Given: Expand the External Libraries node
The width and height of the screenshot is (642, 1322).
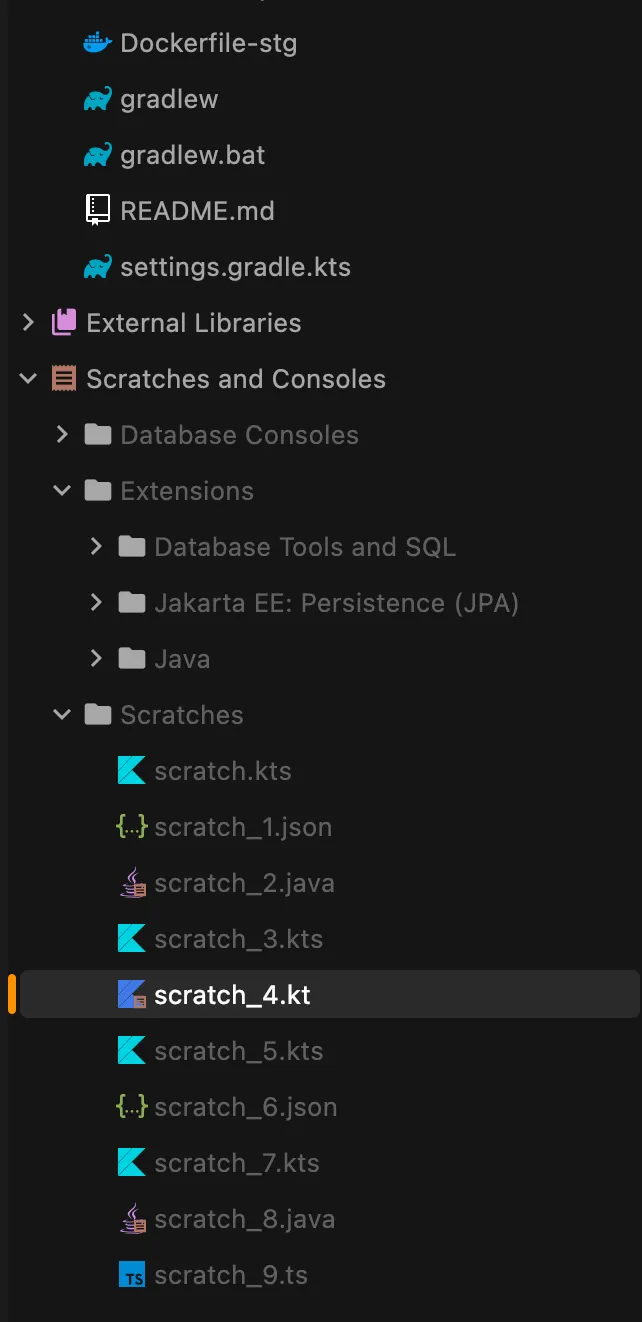Looking at the screenshot, I should pyautogui.click(x=29, y=323).
